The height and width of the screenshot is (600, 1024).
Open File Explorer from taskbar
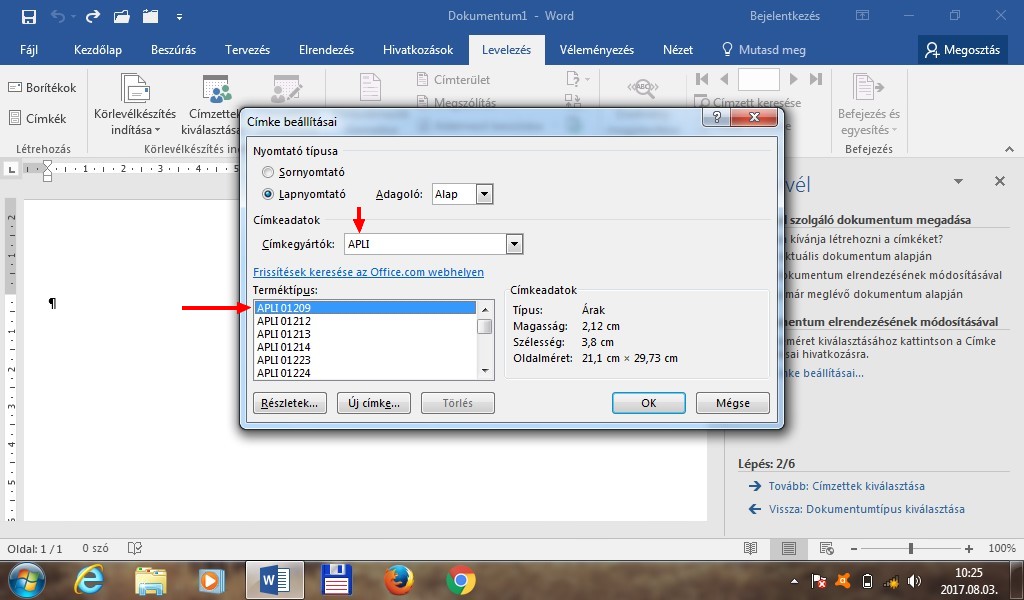click(x=151, y=580)
